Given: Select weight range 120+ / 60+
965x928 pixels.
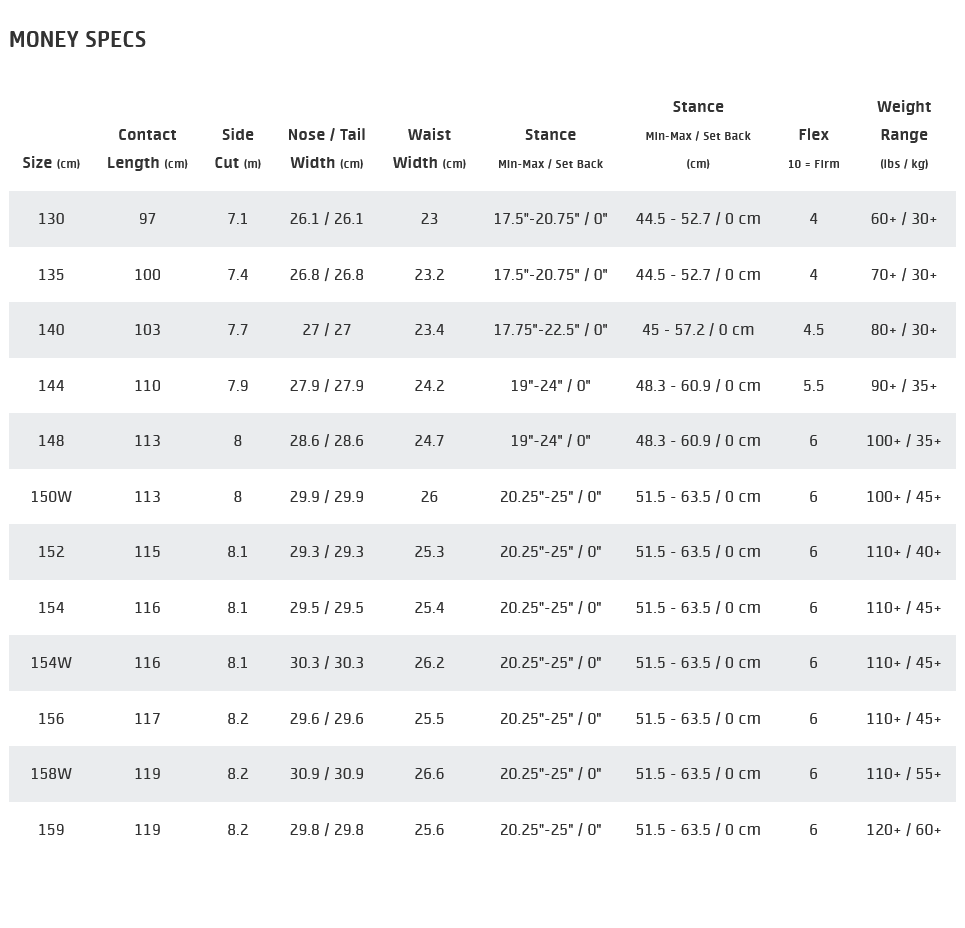Looking at the screenshot, I should coord(904,830).
